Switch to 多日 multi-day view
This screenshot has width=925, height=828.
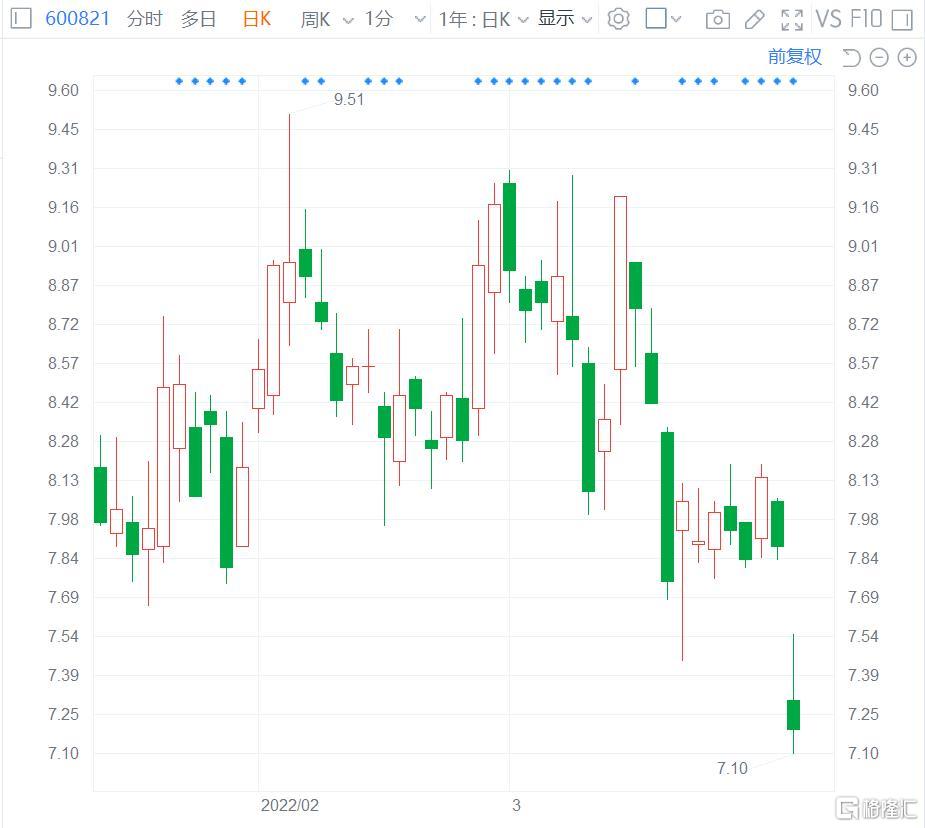pyautogui.click(x=198, y=19)
